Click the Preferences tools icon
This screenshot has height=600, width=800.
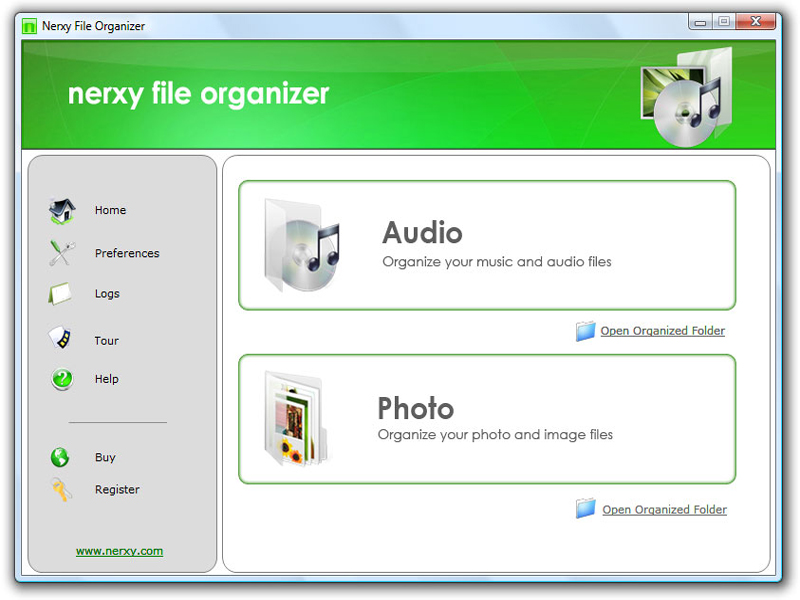pos(62,253)
